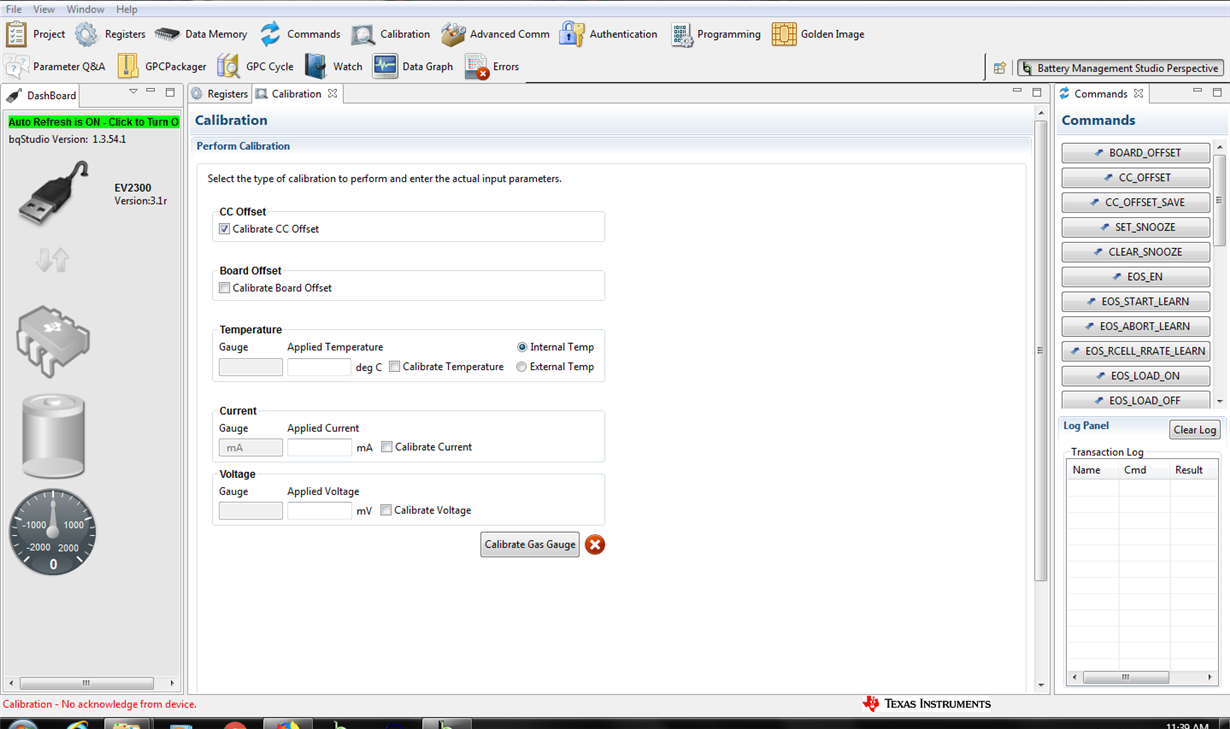Send the CC_OFFSET_SAVE command
Viewport: 1230px width, 729px height.
click(1136, 202)
